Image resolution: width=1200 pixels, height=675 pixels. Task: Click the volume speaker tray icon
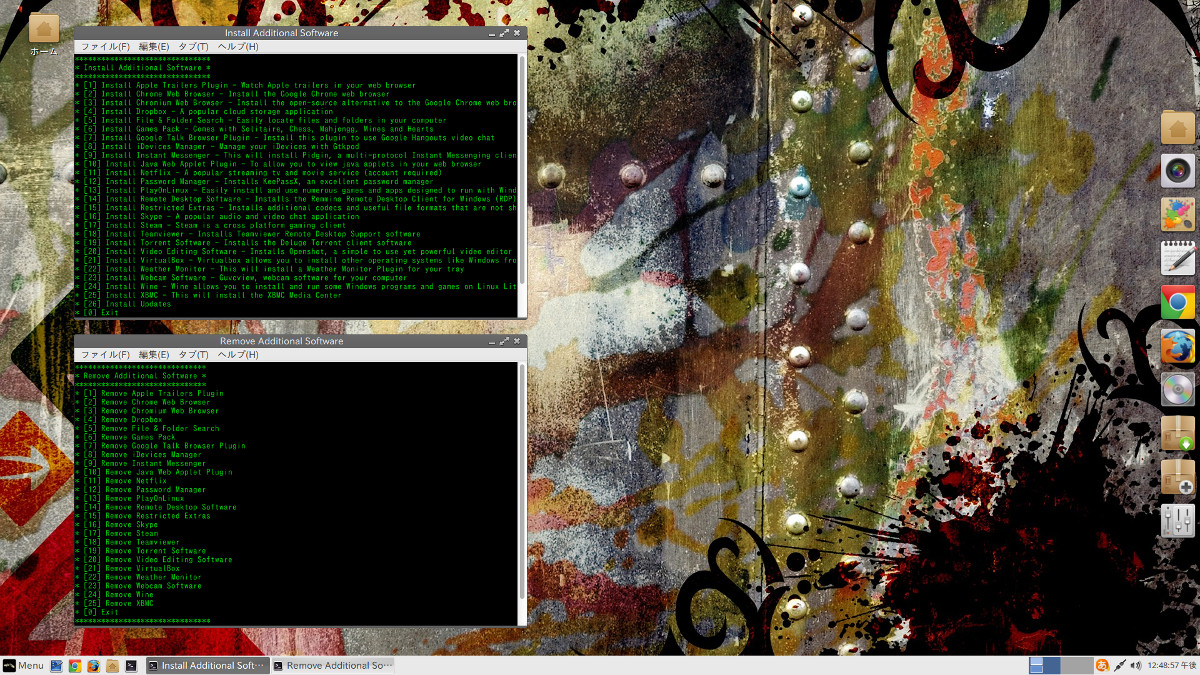point(1137,665)
